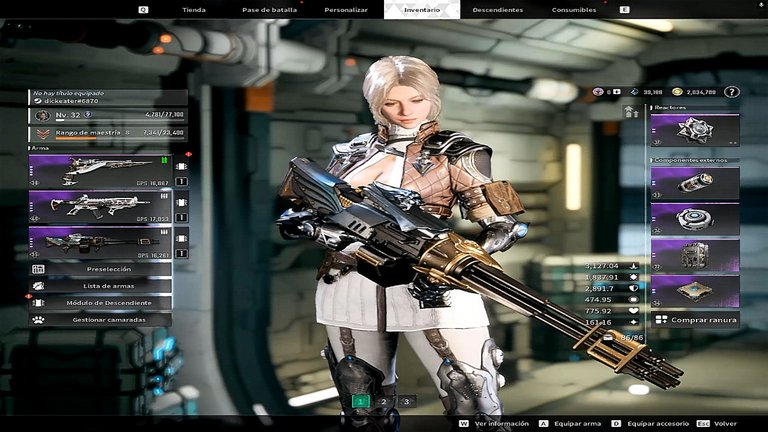Click the Q previous-tab key icon

[143, 10]
